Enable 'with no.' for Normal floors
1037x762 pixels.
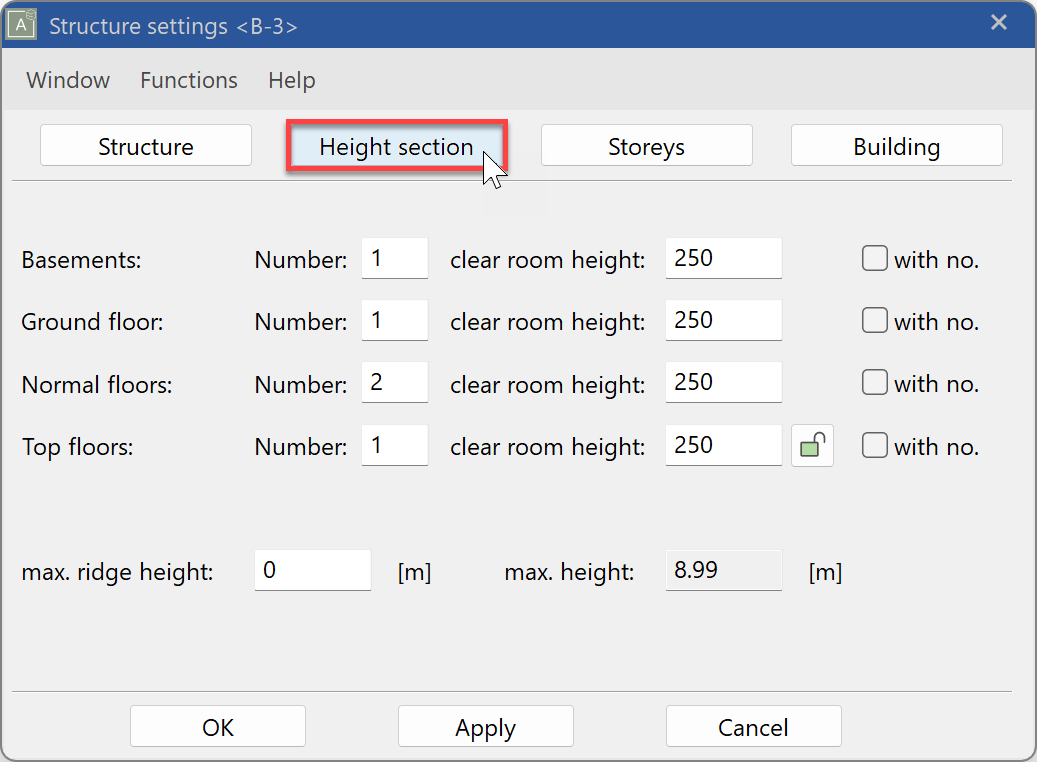coord(874,382)
